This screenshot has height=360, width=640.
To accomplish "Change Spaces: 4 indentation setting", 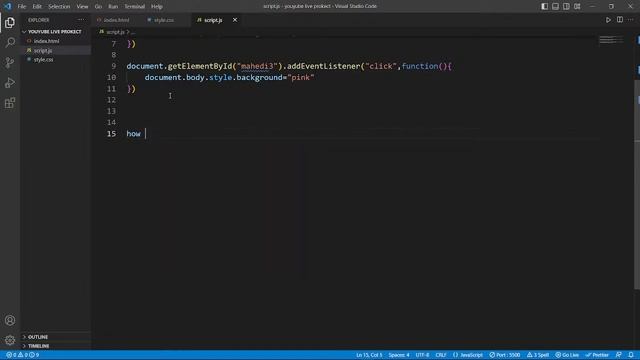I will click(x=399, y=355).
